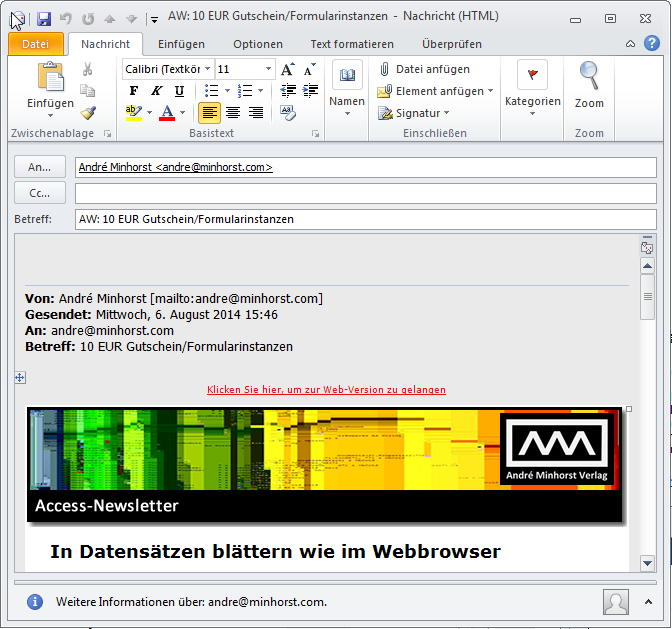Click the vertical scrollbar down arrow
The image size is (672, 629).
[648, 563]
